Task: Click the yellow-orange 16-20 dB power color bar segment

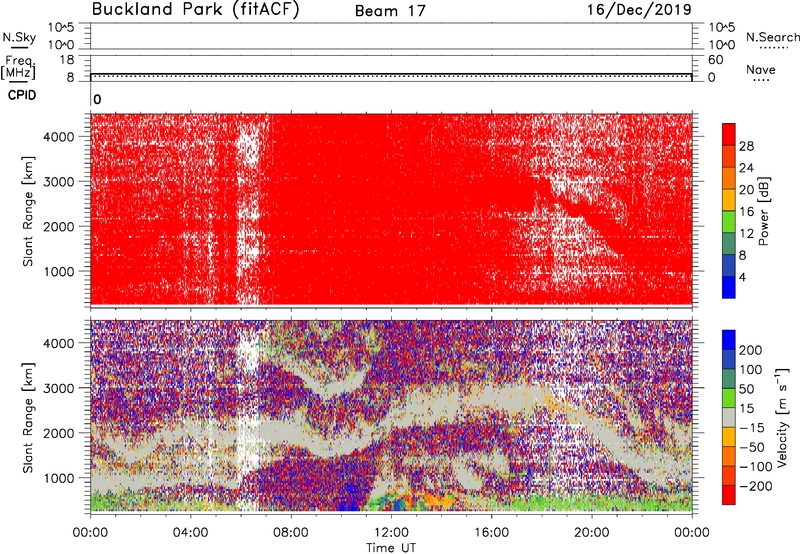Action: point(729,200)
